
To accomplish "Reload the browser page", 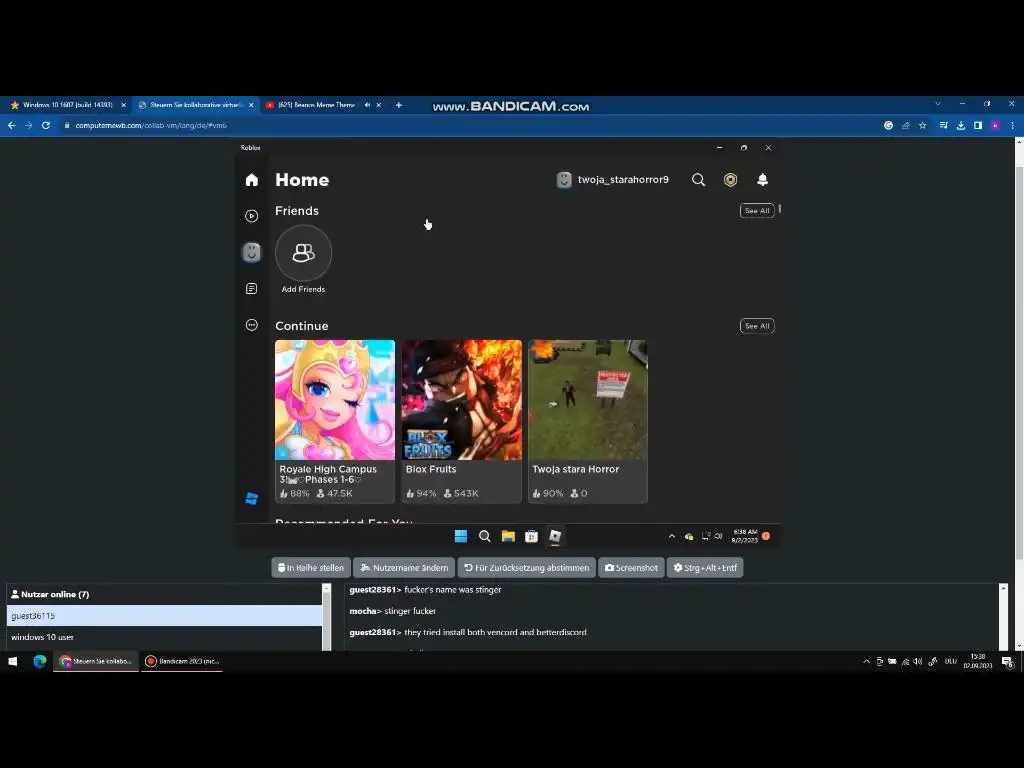I will pyautogui.click(x=46, y=125).
